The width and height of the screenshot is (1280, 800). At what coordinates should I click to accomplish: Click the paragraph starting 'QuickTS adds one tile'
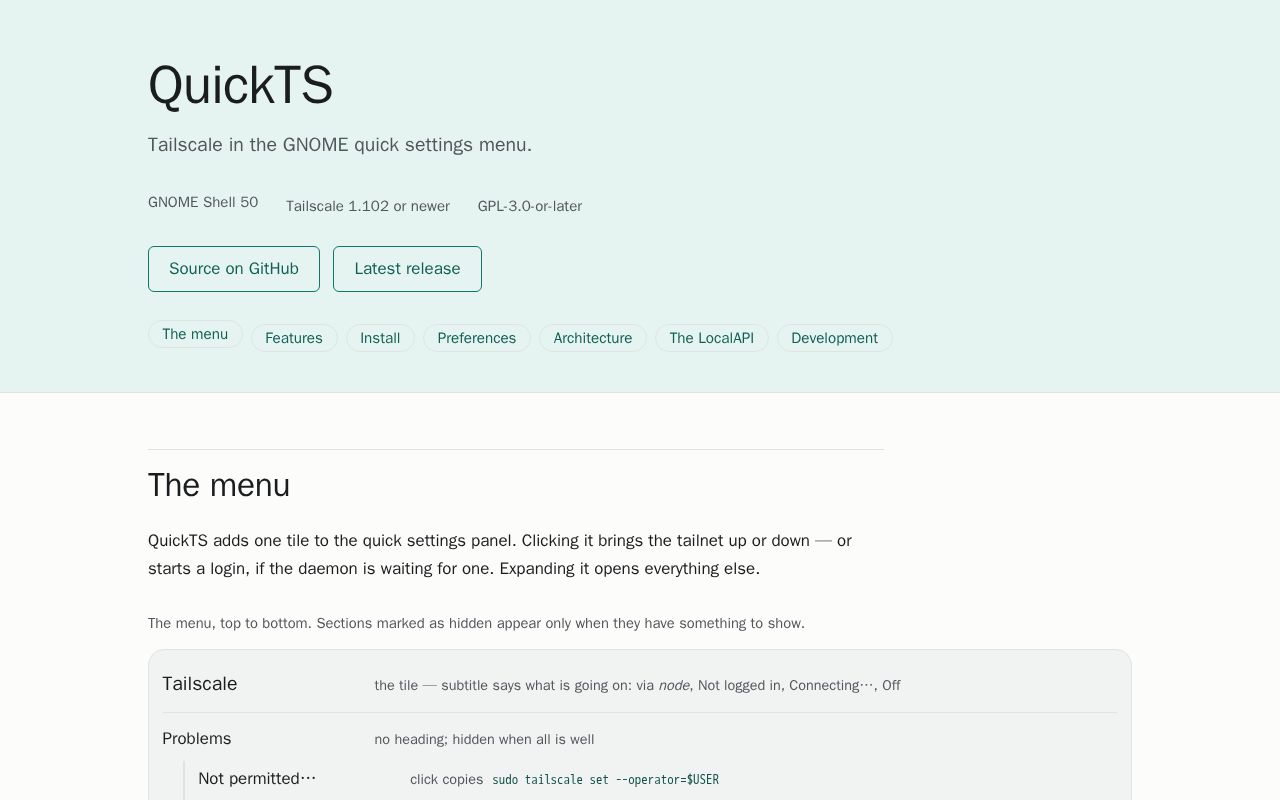500,555
